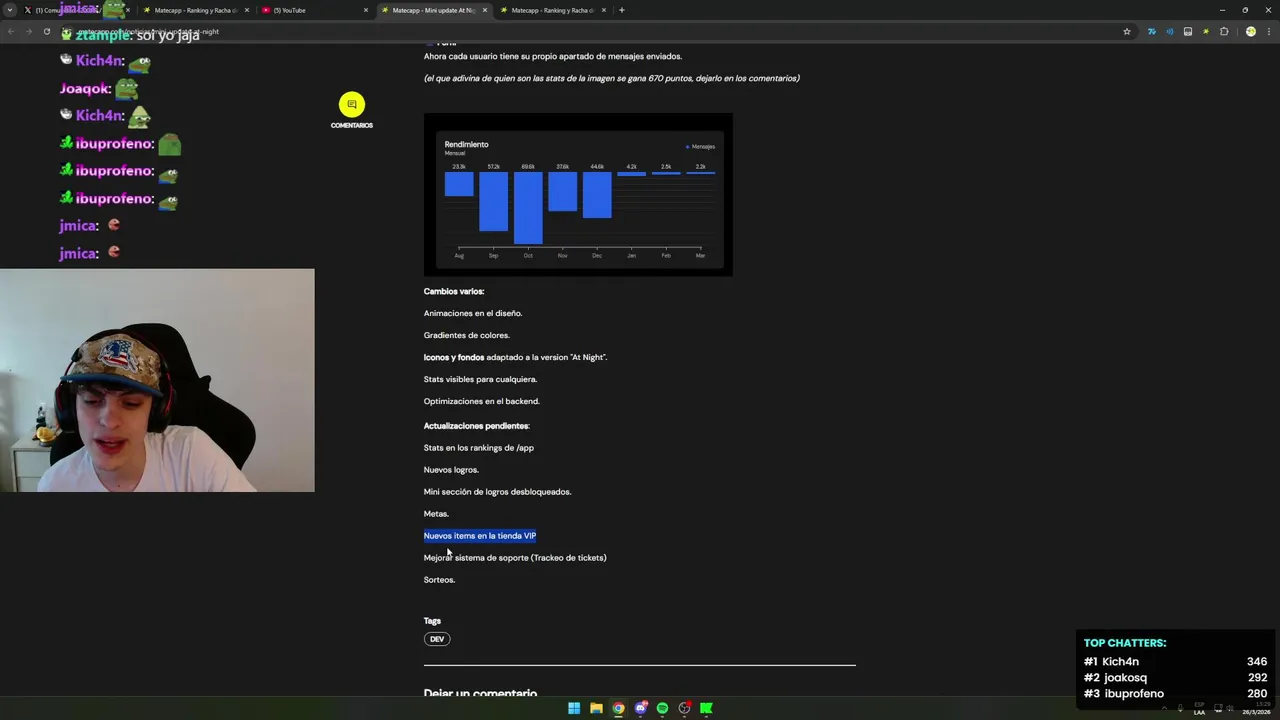
Task: Go back to previous page
Action: click(x=10, y=31)
